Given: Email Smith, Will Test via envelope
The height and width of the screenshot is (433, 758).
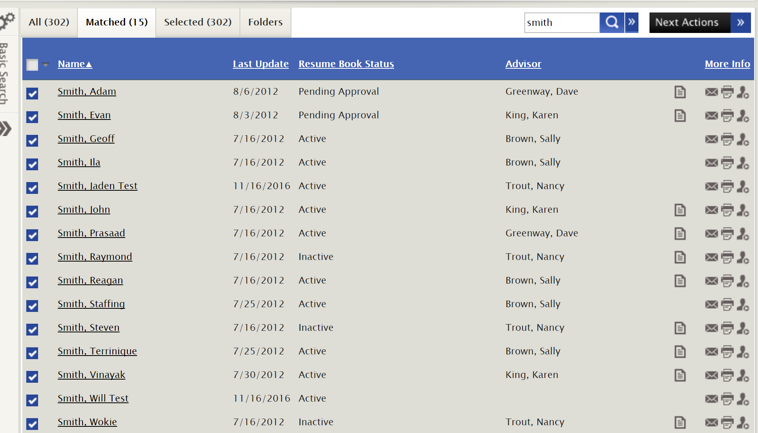Looking at the screenshot, I should point(711,399).
